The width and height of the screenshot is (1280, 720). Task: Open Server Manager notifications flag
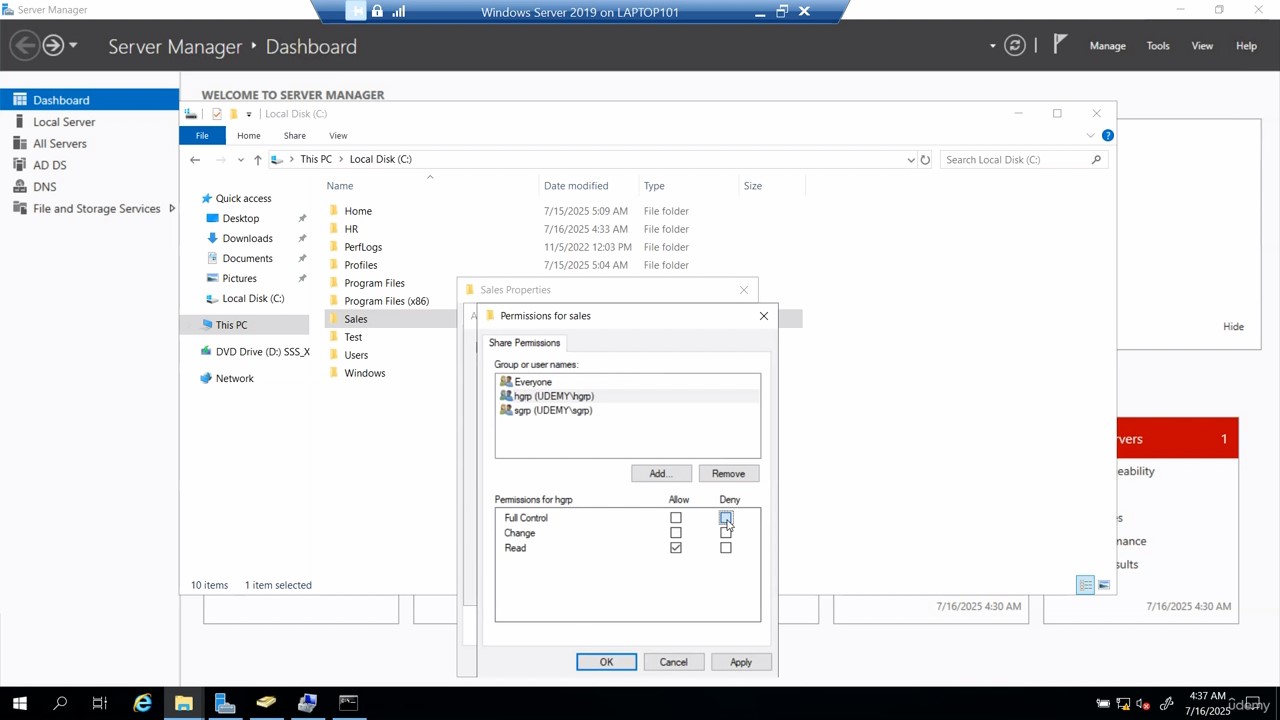[x=1060, y=45]
